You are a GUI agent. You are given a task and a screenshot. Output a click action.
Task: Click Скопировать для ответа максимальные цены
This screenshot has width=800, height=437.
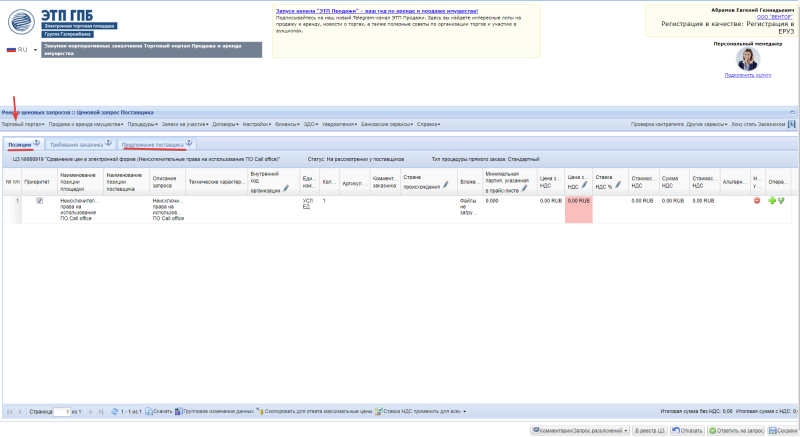[x=314, y=412]
